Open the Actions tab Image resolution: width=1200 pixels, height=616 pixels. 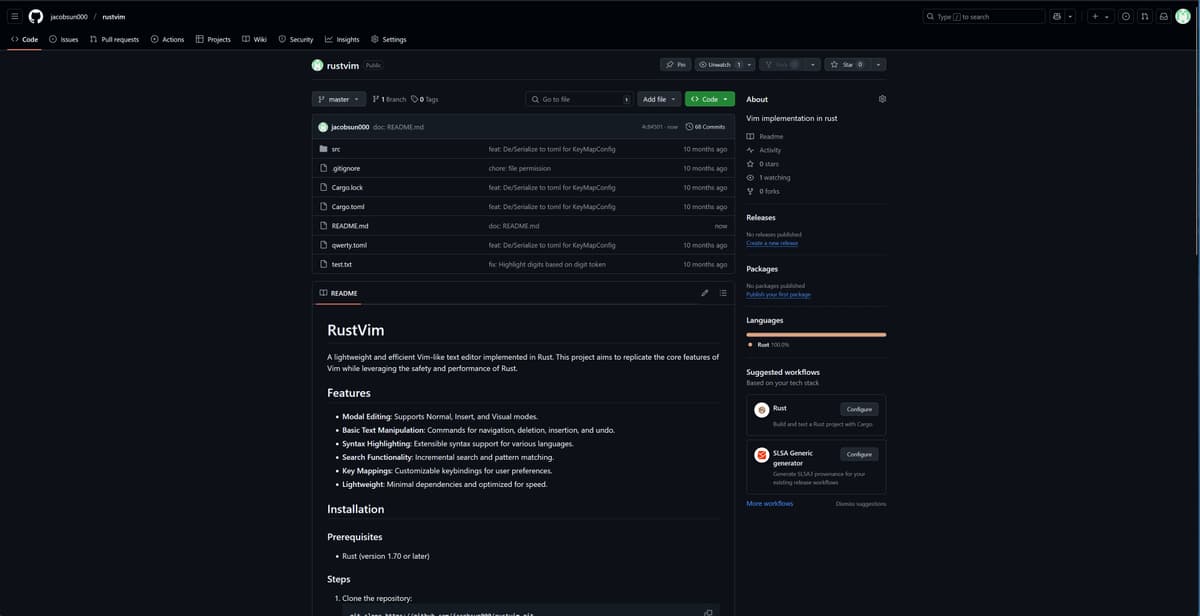click(167, 39)
